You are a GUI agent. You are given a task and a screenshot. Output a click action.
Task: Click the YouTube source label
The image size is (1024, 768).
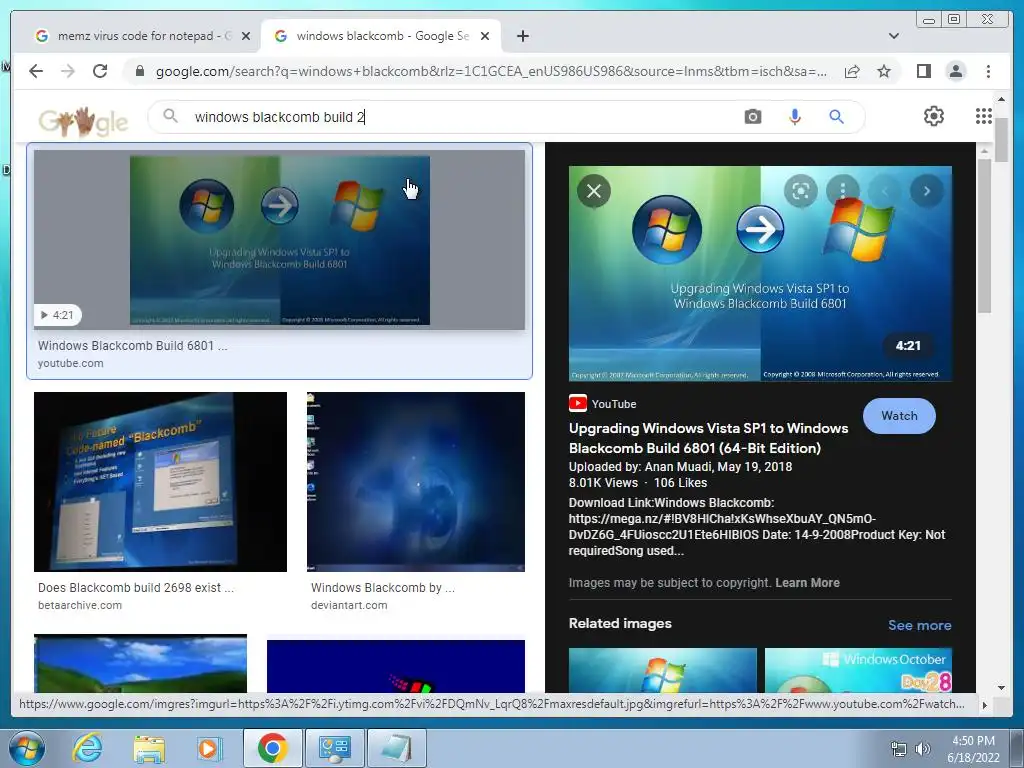[x=613, y=404]
